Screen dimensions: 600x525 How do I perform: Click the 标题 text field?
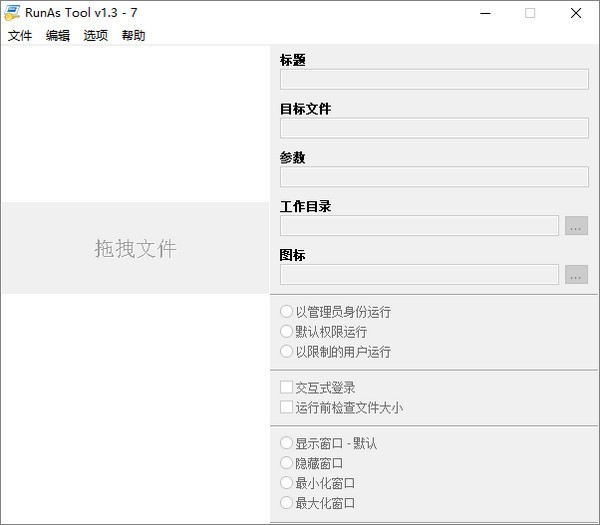(434, 80)
